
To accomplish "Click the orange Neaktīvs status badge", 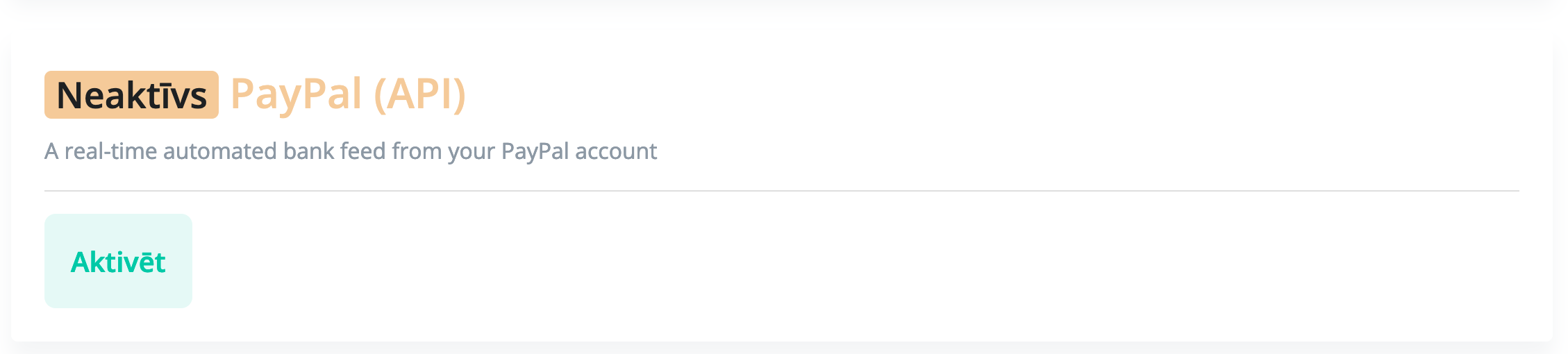I will (131, 95).
